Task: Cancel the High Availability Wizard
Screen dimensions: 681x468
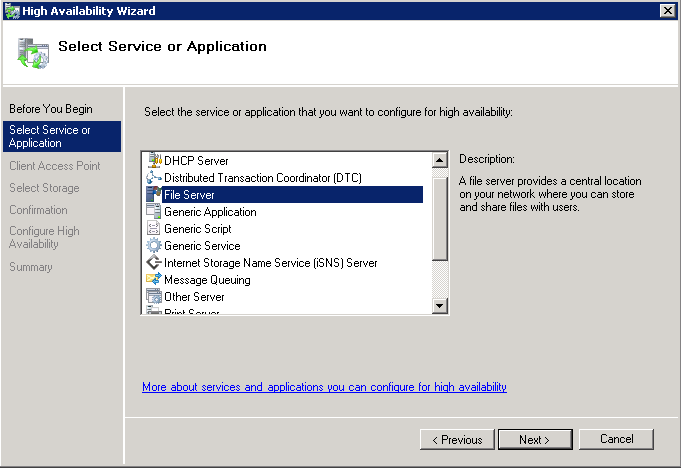Action: pyautogui.click(x=617, y=439)
